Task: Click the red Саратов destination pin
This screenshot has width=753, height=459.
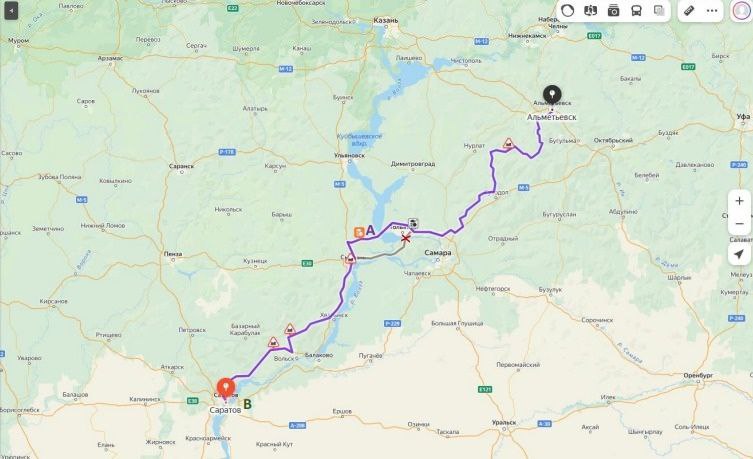Action: (x=226, y=389)
